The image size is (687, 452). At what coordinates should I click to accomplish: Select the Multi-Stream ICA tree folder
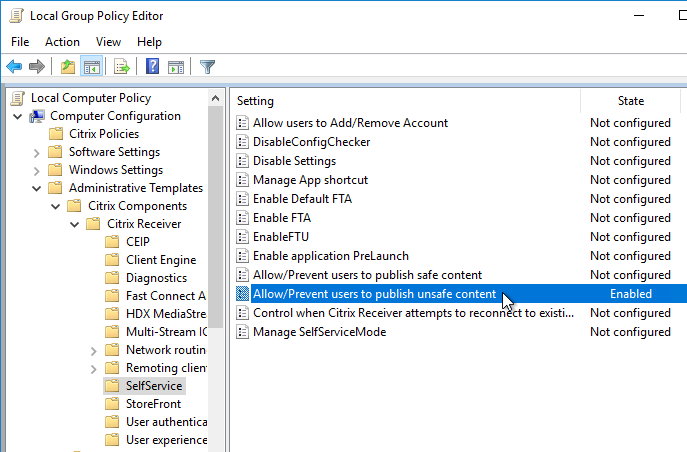(166, 332)
